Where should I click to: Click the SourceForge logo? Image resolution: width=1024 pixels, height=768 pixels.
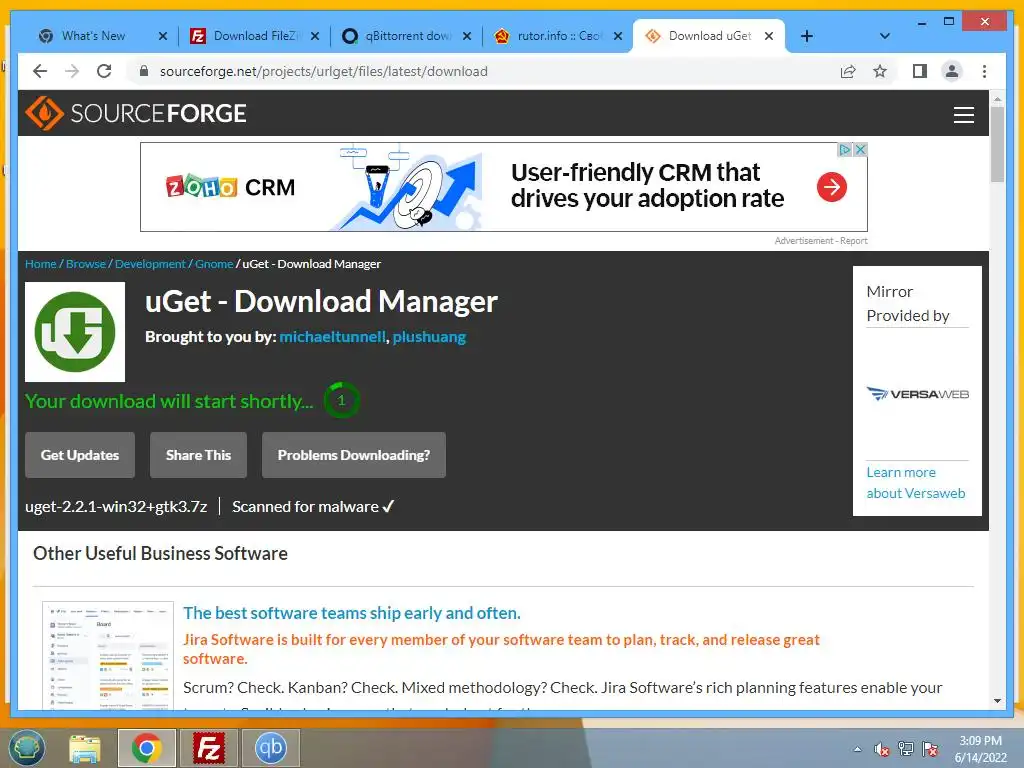pos(136,113)
